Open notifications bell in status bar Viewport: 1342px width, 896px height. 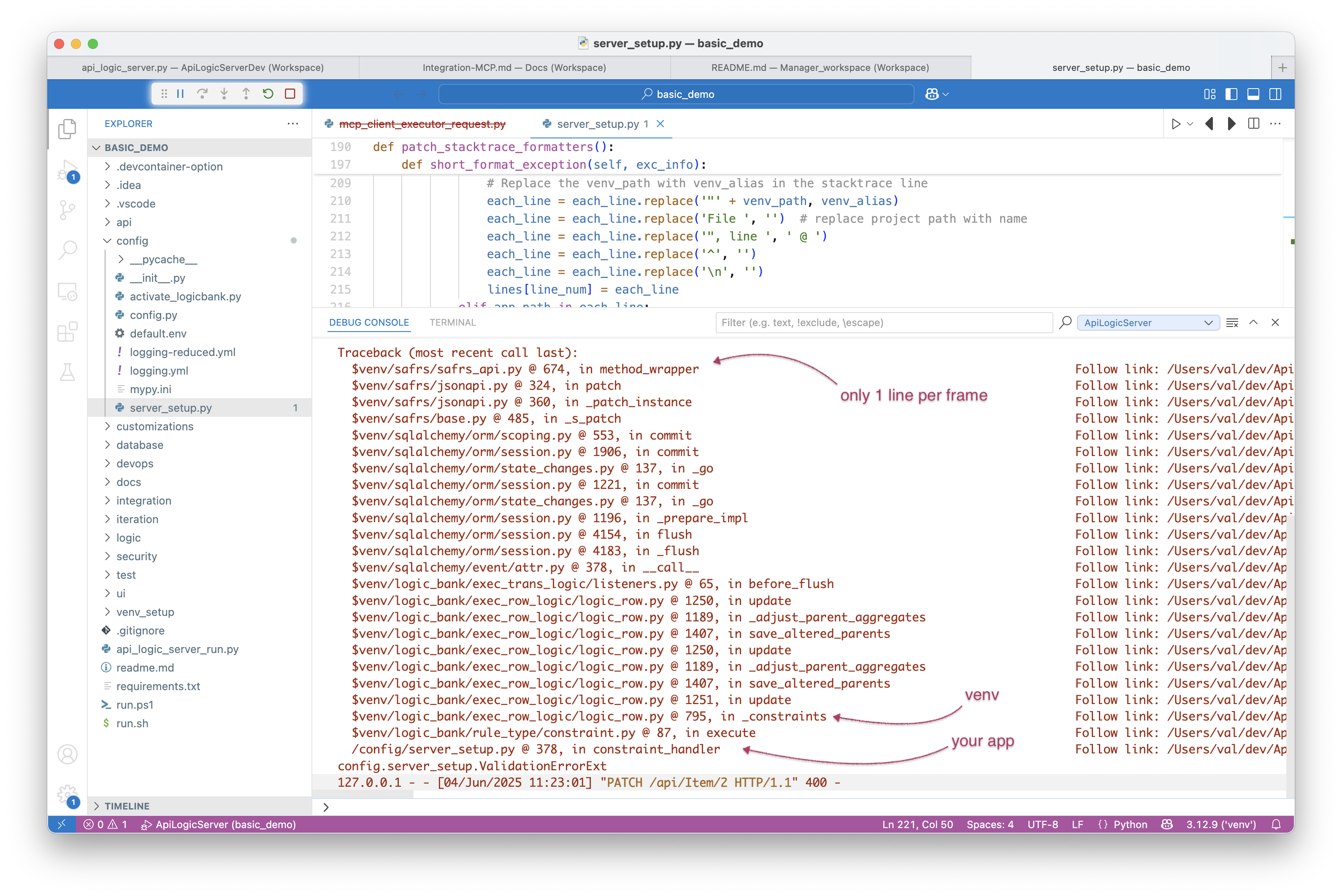[1276, 824]
